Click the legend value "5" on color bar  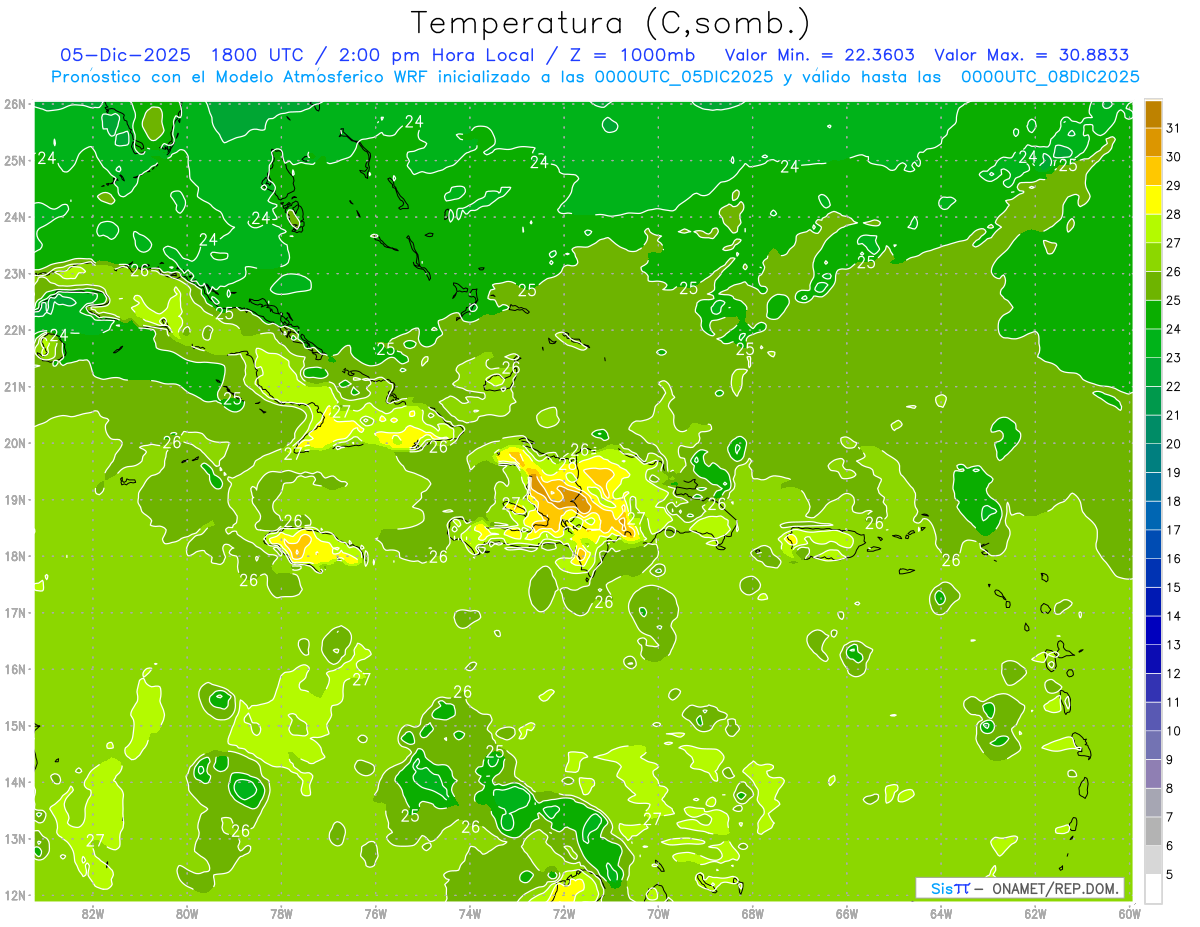click(x=1170, y=875)
